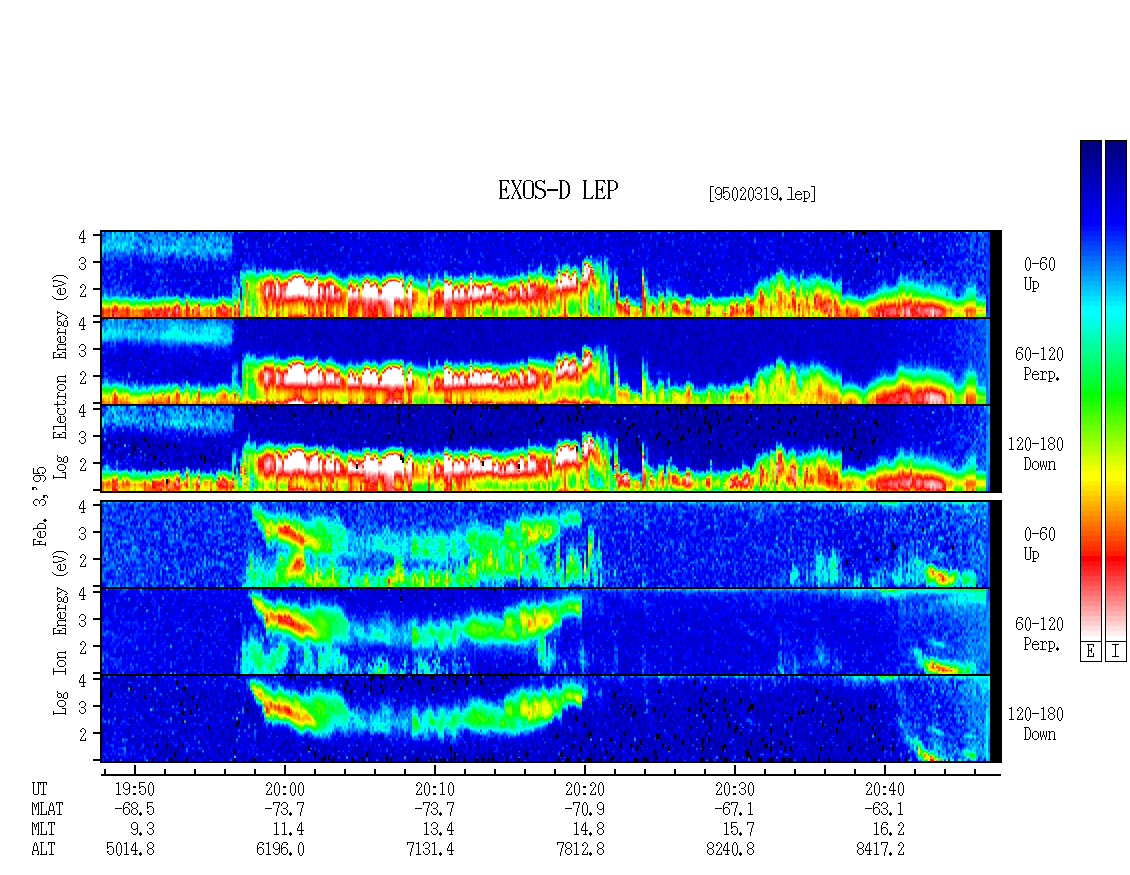Click the MLT value 11.4
Screen dimensions: 1130x875
(288, 830)
